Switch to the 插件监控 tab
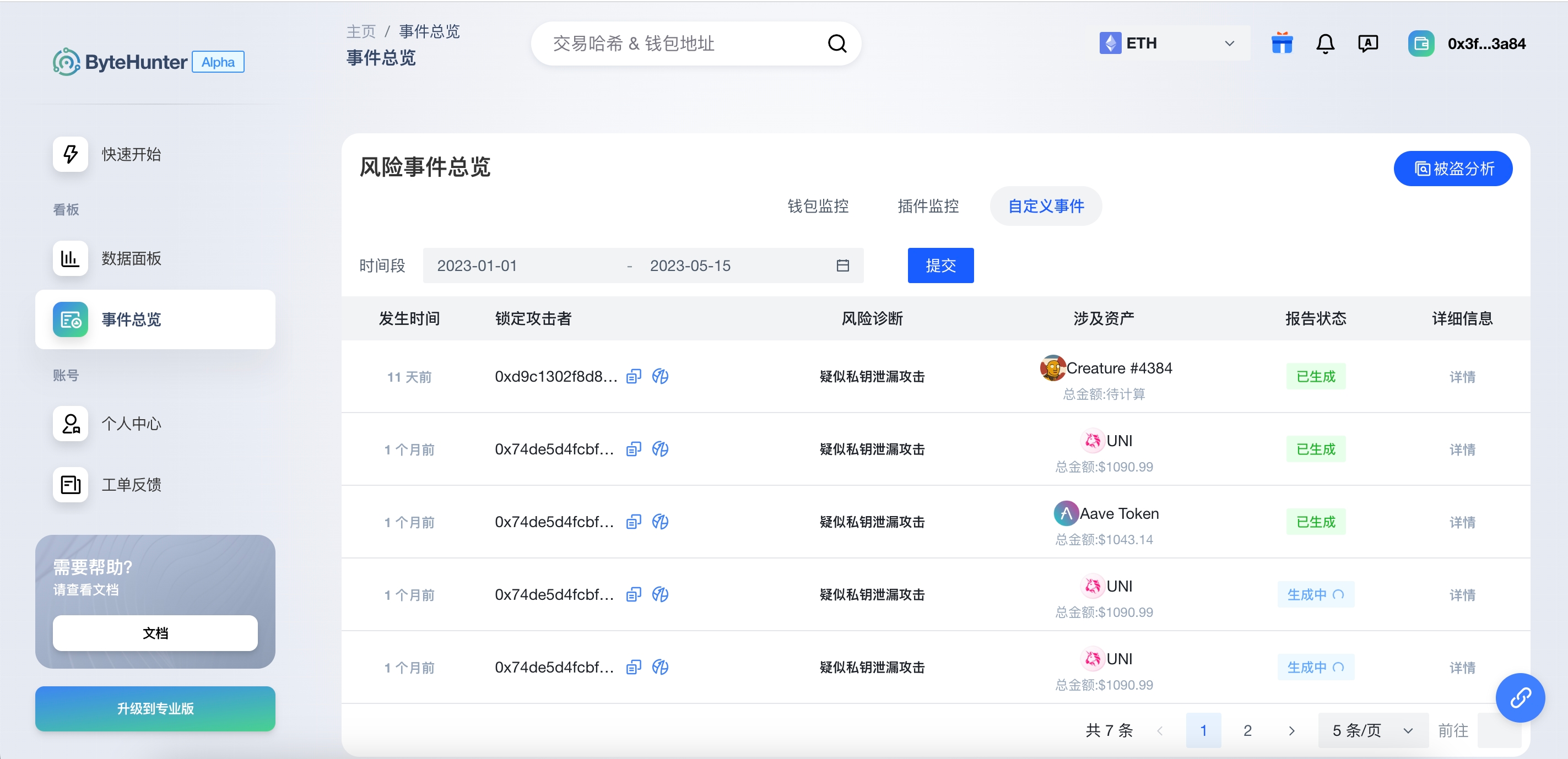The width and height of the screenshot is (1568, 759). point(928,207)
